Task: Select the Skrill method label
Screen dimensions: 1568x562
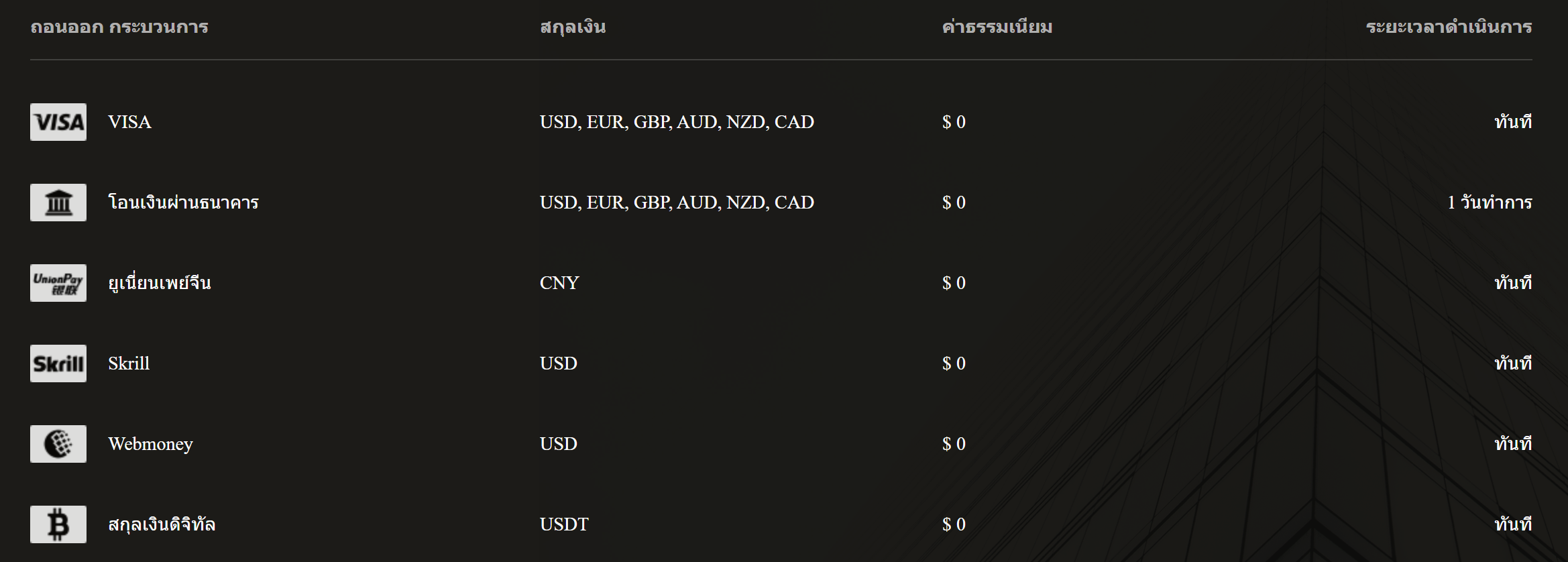Action: pos(129,363)
